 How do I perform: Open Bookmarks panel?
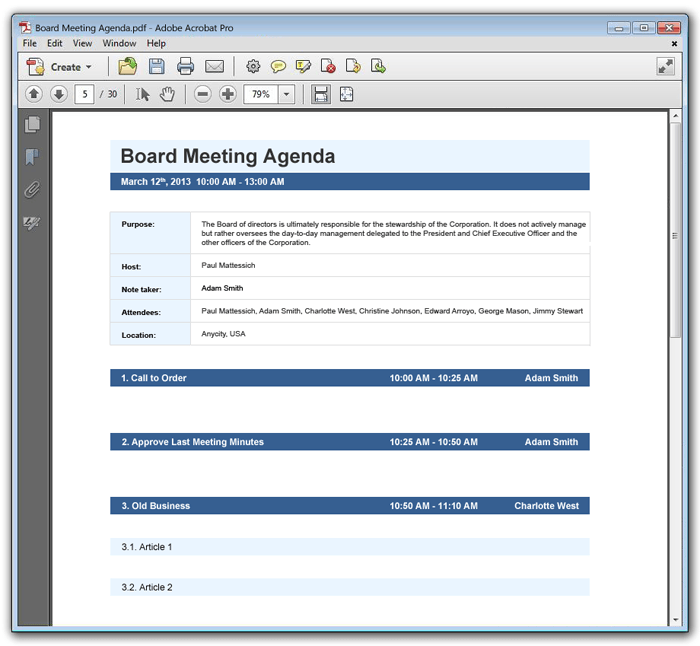tap(32, 157)
